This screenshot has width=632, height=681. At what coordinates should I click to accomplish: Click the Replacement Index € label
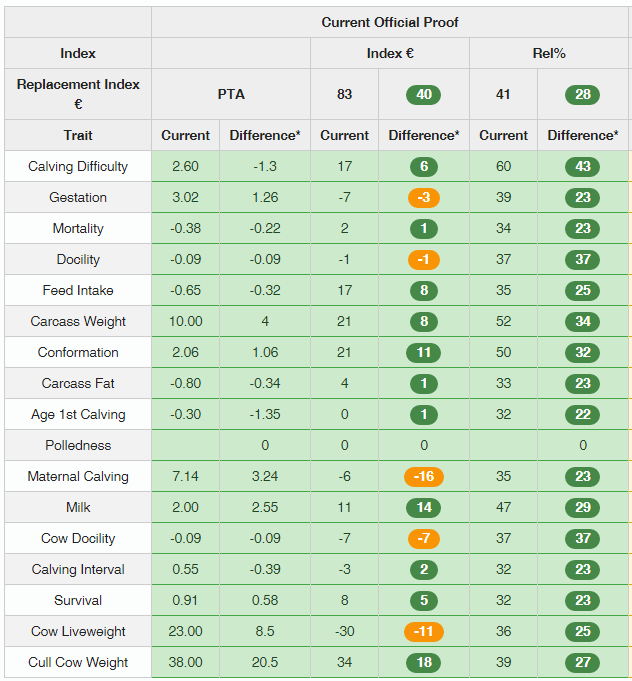click(x=78, y=94)
